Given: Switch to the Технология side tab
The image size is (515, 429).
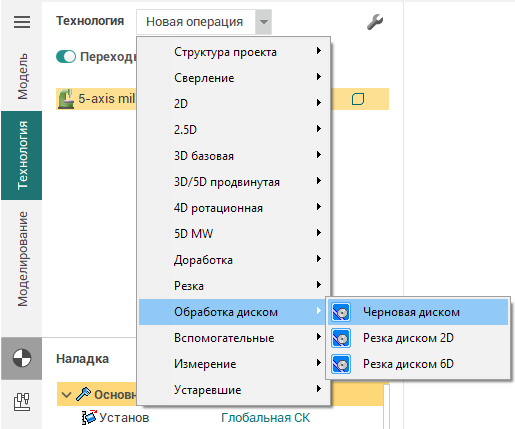Looking at the screenshot, I should pos(22,155).
